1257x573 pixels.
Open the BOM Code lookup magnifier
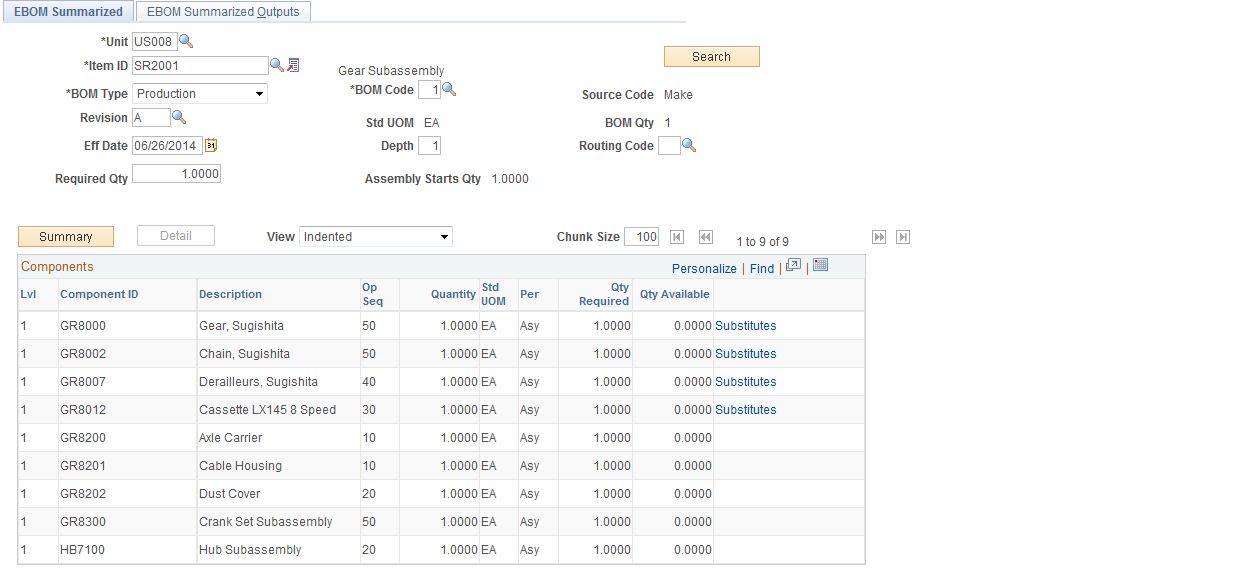pyautogui.click(x=449, y=90)
